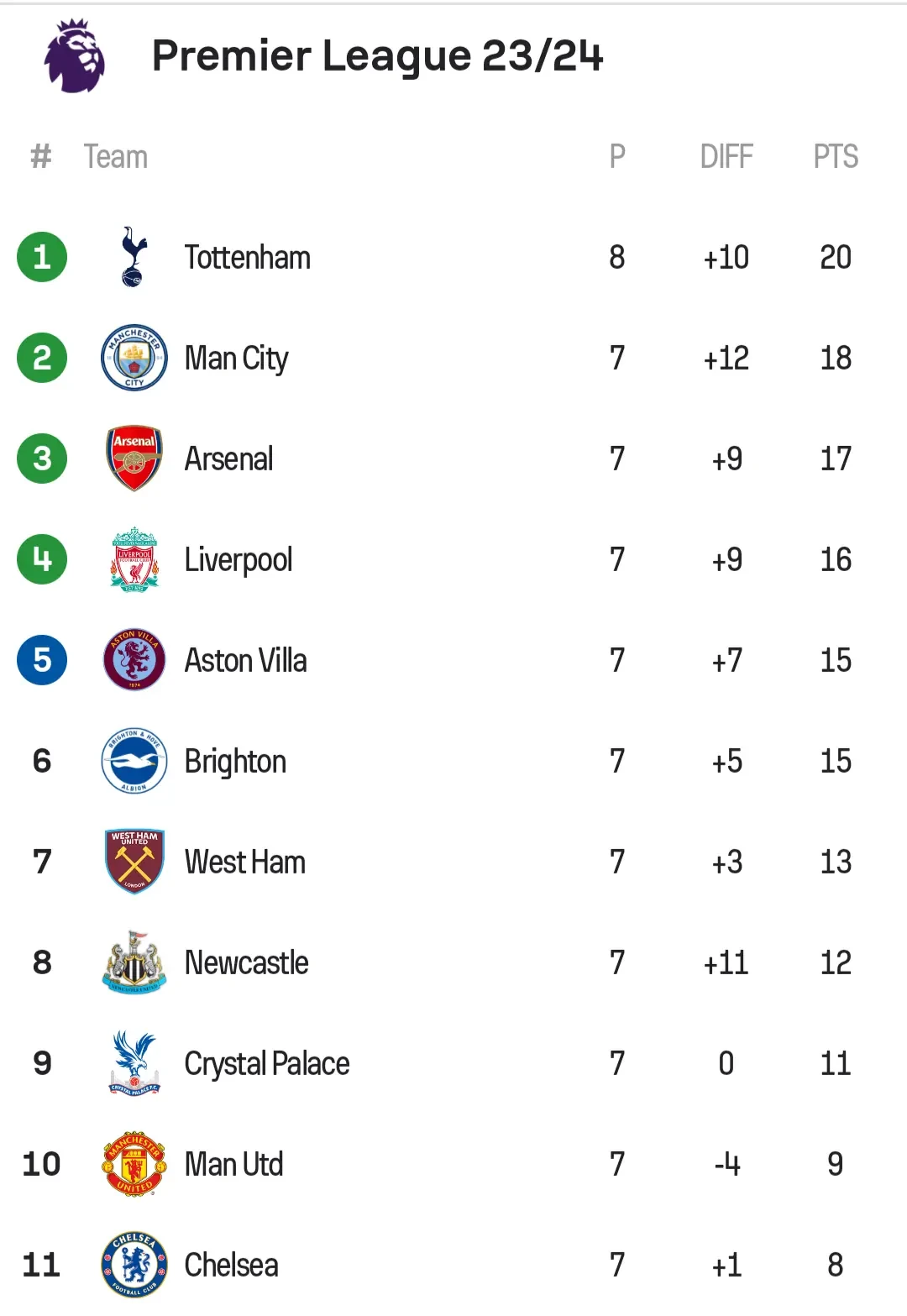Open the Newcastle team name link

click(247, 962)
